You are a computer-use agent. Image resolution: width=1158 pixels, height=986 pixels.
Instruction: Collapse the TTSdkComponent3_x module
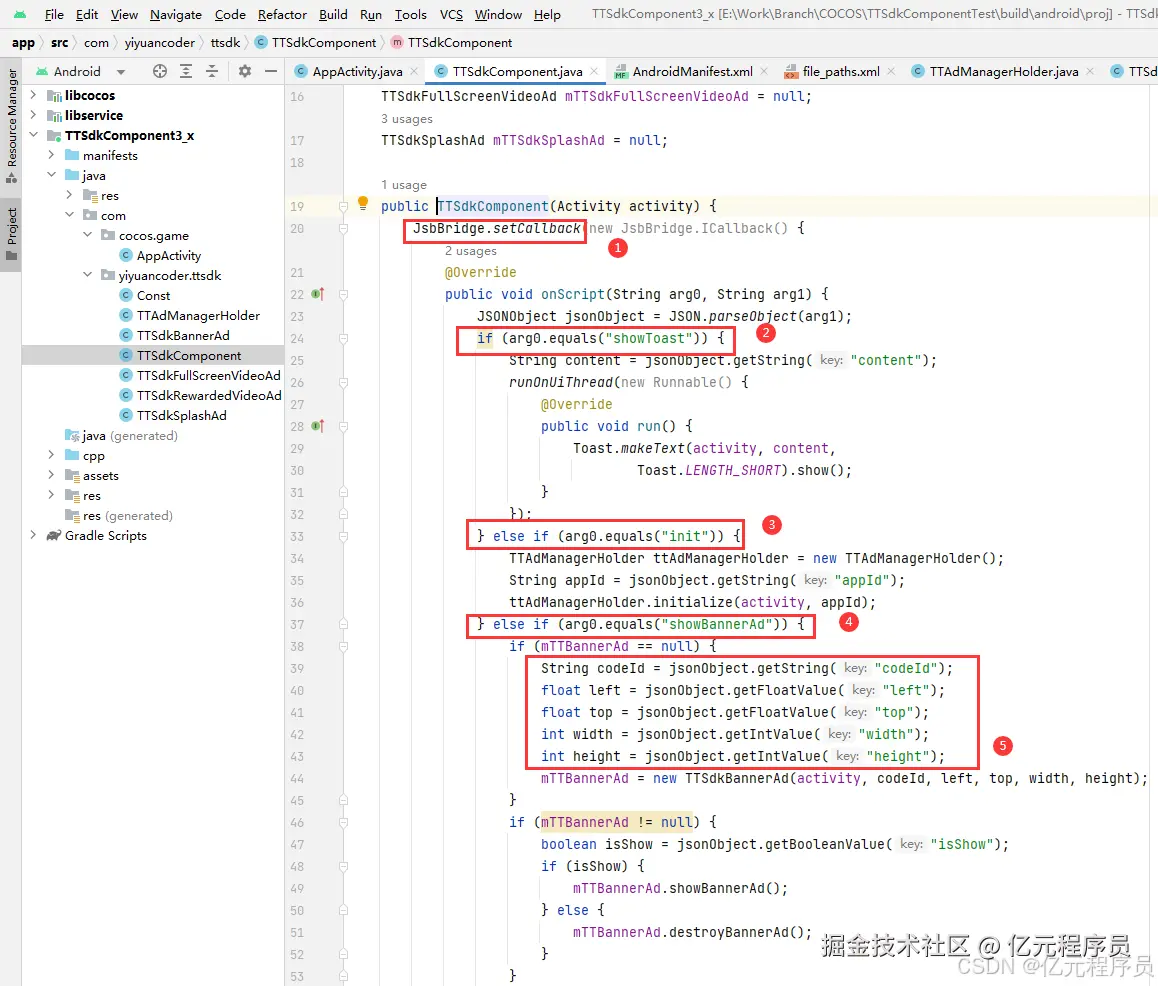[33, 135]
